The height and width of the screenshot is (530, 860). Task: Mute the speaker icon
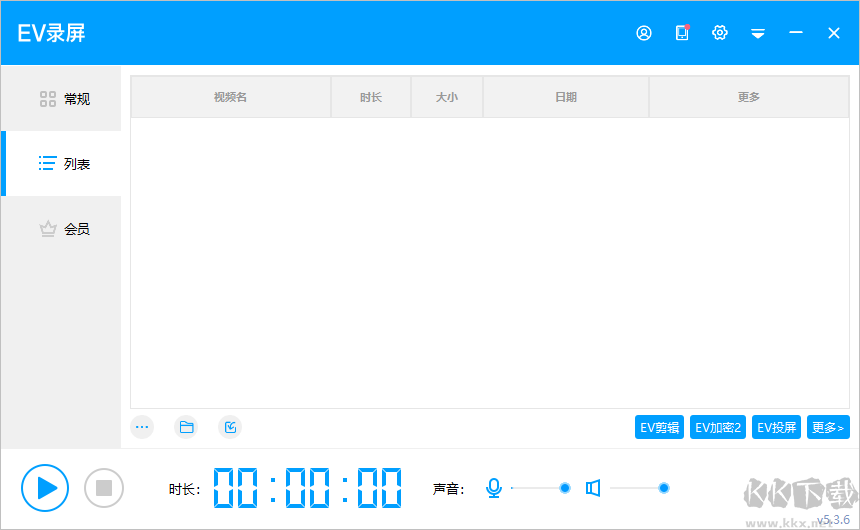pyautogui.click(x=593, y=488)
